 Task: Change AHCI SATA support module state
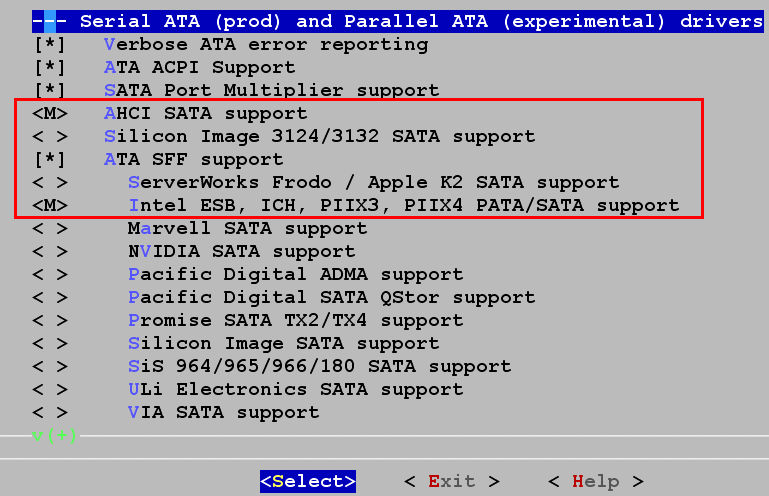[50, 114]
